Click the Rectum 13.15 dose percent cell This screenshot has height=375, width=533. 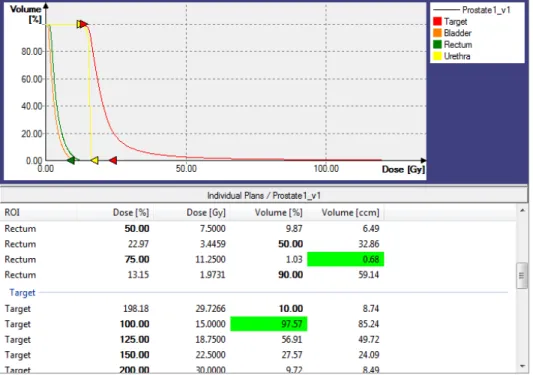[138, 275]
